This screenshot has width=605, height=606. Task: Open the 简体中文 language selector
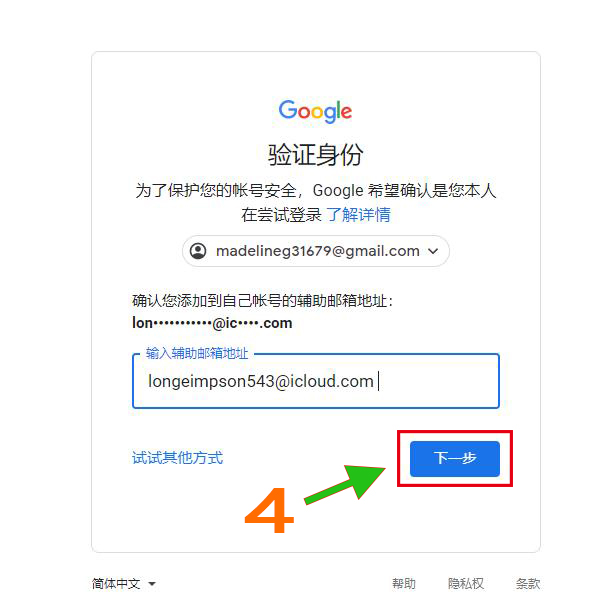[124, 584]
